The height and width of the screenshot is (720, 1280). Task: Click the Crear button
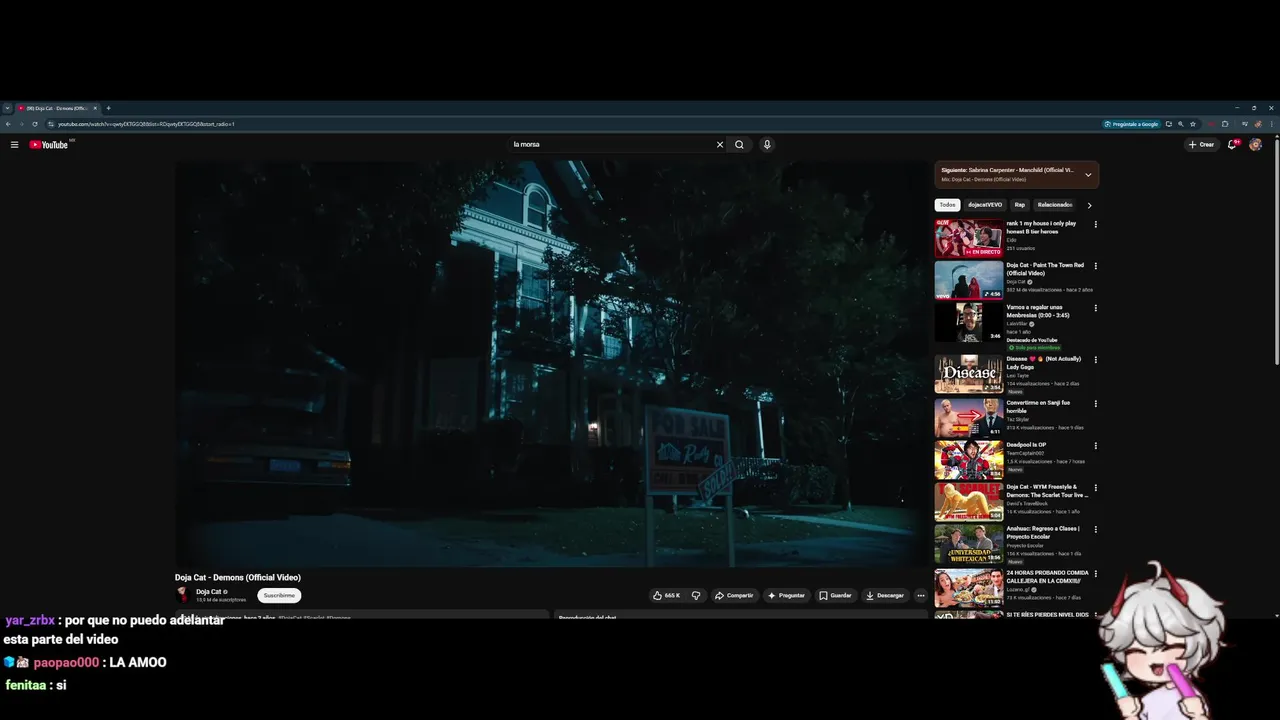(x=1201, y=144)
